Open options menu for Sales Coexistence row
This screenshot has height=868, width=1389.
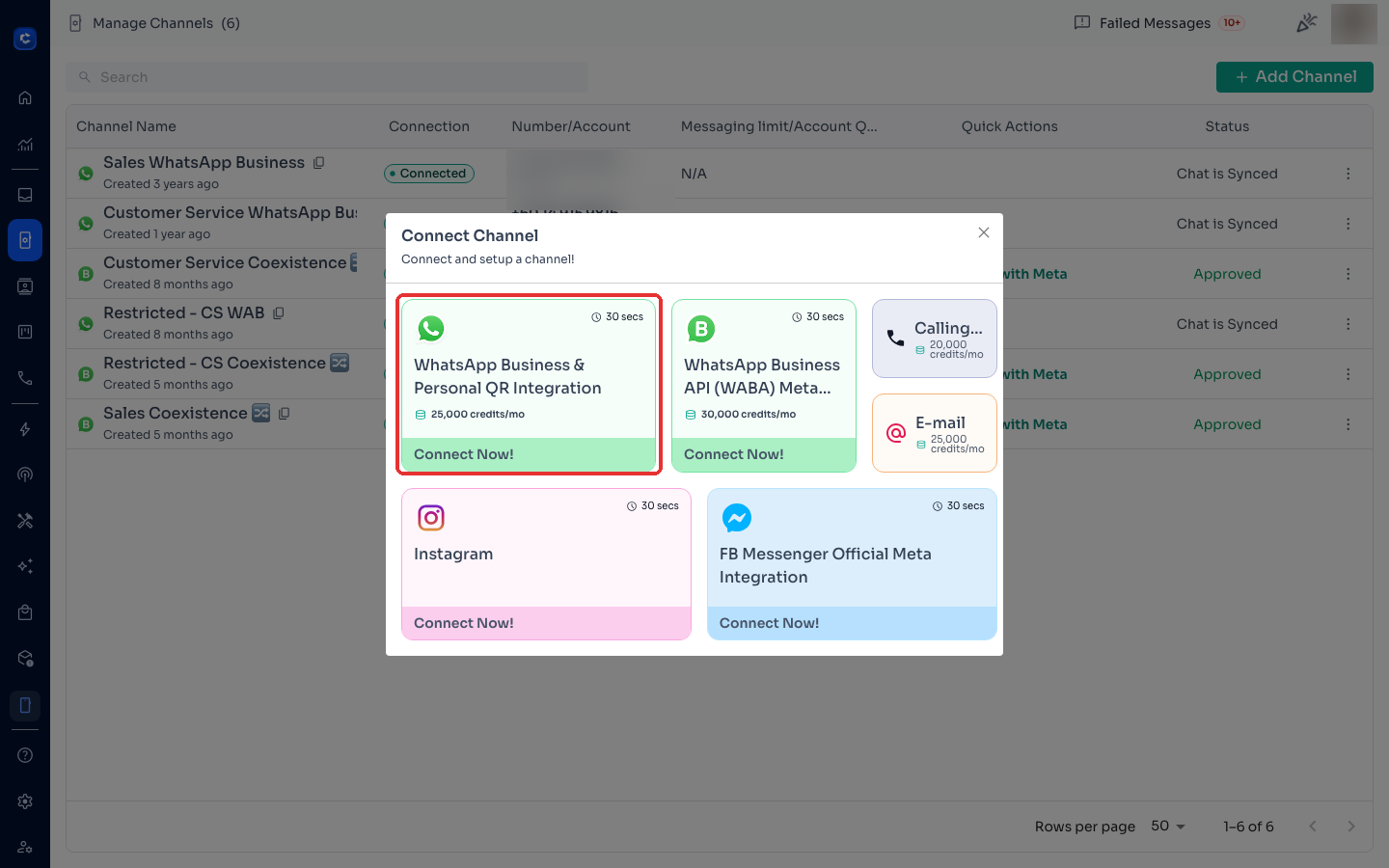click(1348, 424)
